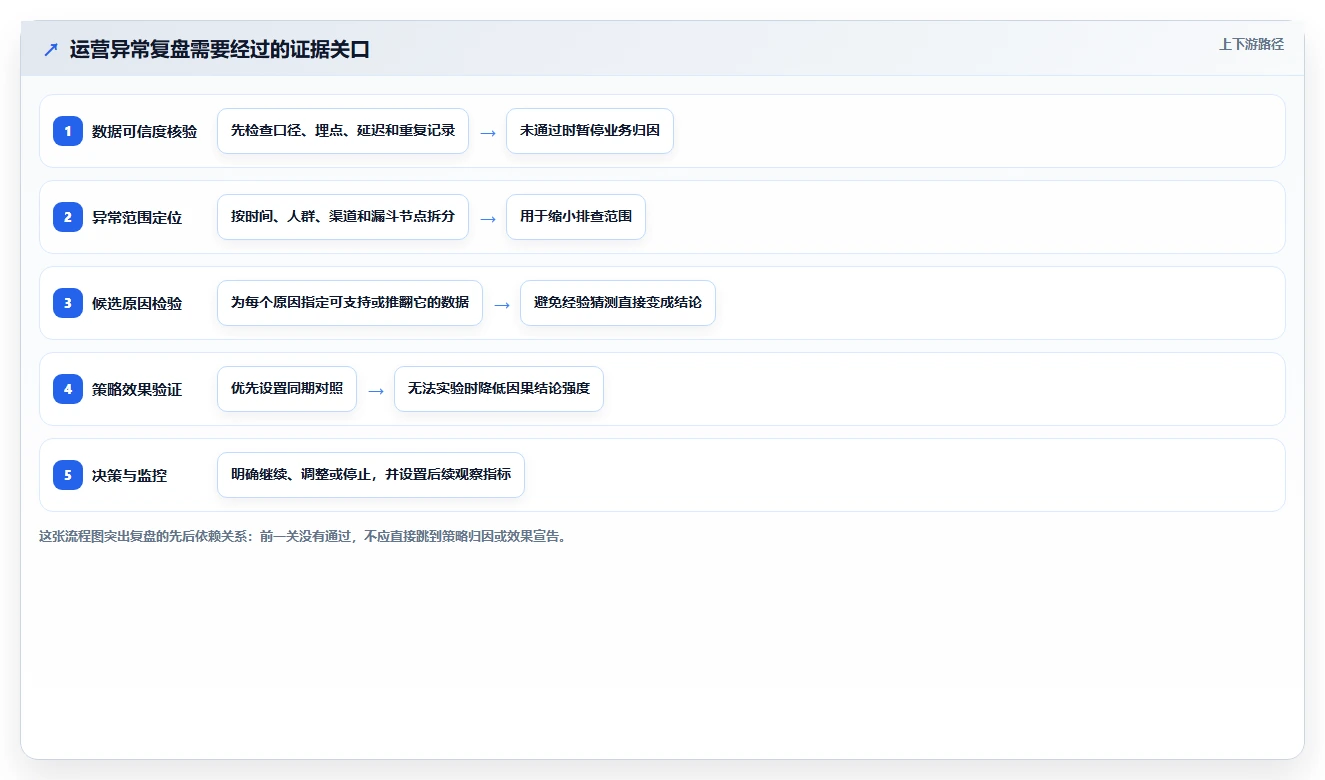1325x780 pixels.
Task: Click the 策略效果验证 step label
Action: tap(137, 389)
